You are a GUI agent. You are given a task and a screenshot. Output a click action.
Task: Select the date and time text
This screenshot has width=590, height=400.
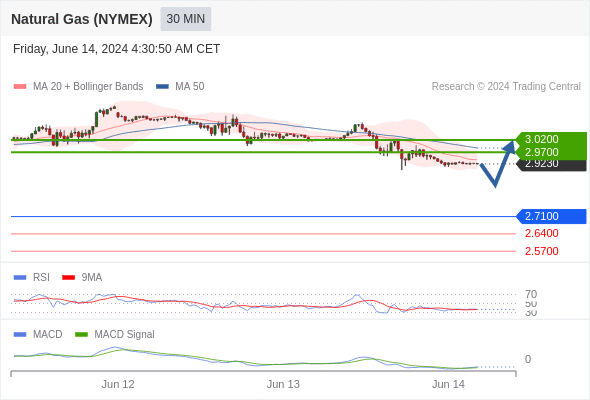(116, 49)
